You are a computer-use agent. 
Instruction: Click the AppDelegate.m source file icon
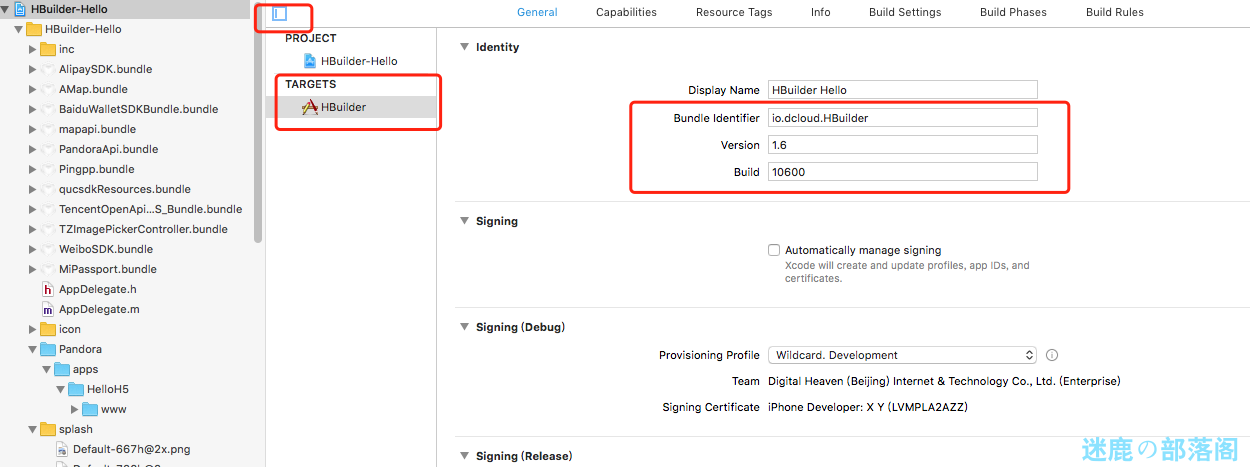click(x=47, y=309)
